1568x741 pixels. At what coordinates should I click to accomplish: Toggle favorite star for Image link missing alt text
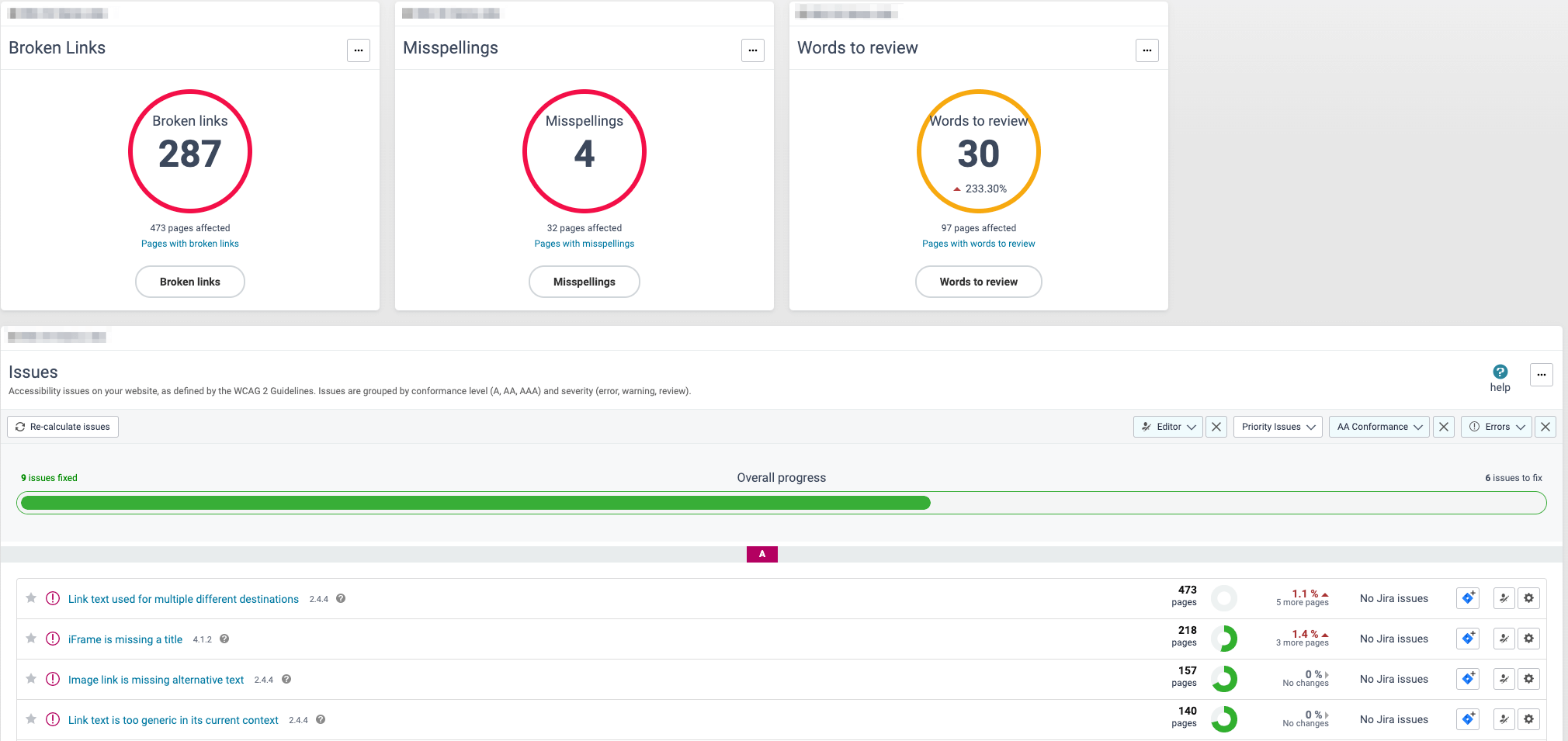(31, 679)
